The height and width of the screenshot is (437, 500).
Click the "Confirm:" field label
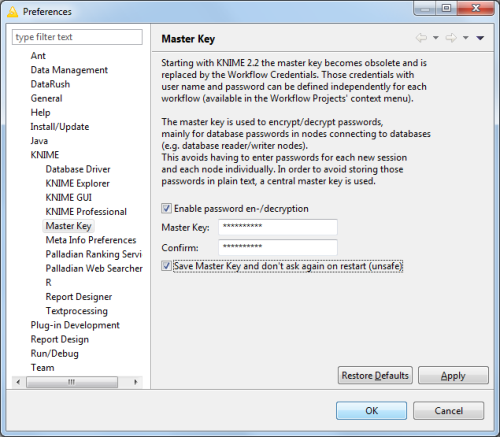click(180, 248)
